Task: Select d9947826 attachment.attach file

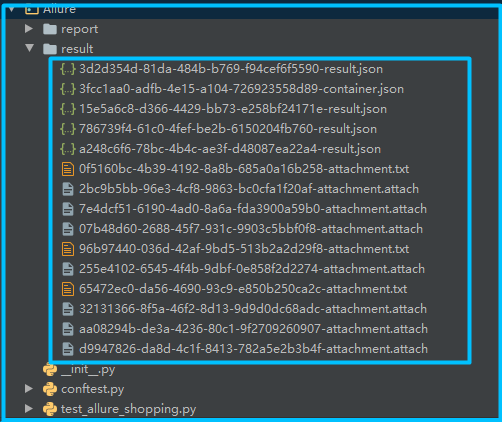Action: (253, 349)
